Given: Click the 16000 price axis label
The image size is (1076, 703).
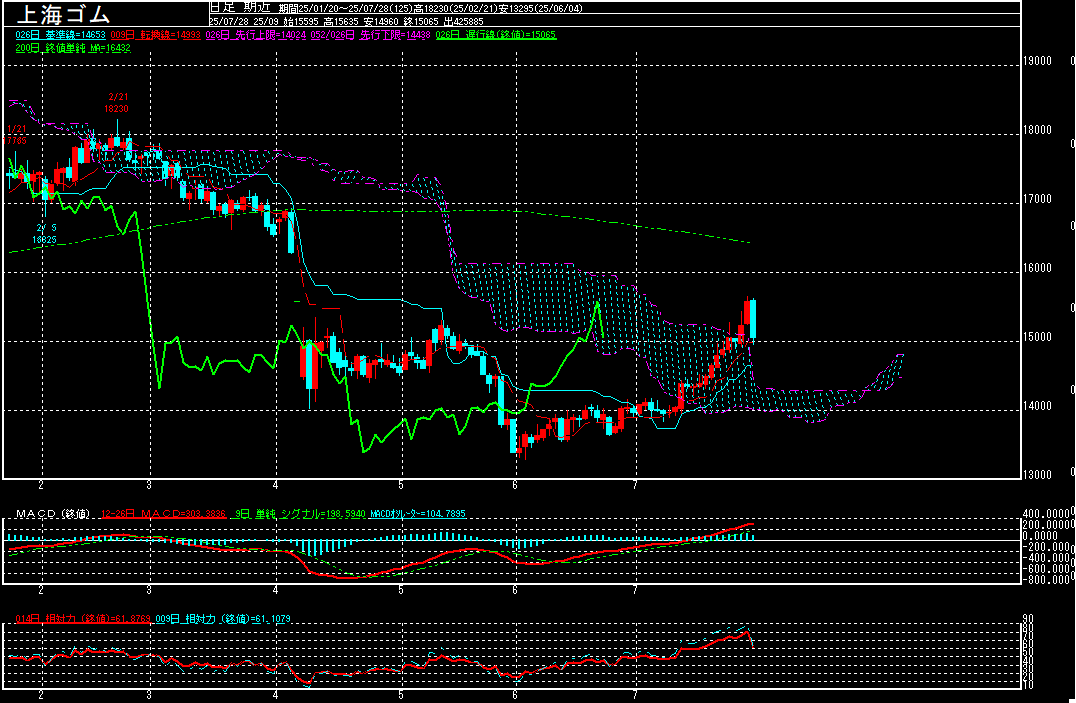Looking at the screenshot, I should [x=1037, y=268].
